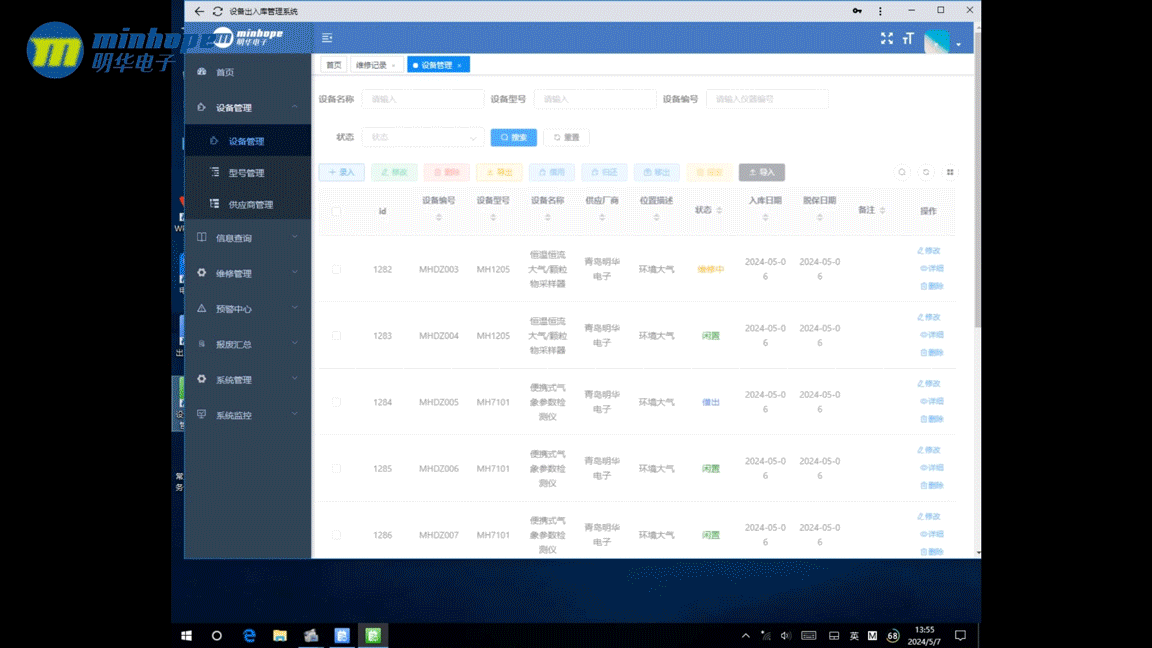Click the blue 搜索 search button
Image resolution: width=1152 pixels, height=648 pixels.
click(514, 137)
